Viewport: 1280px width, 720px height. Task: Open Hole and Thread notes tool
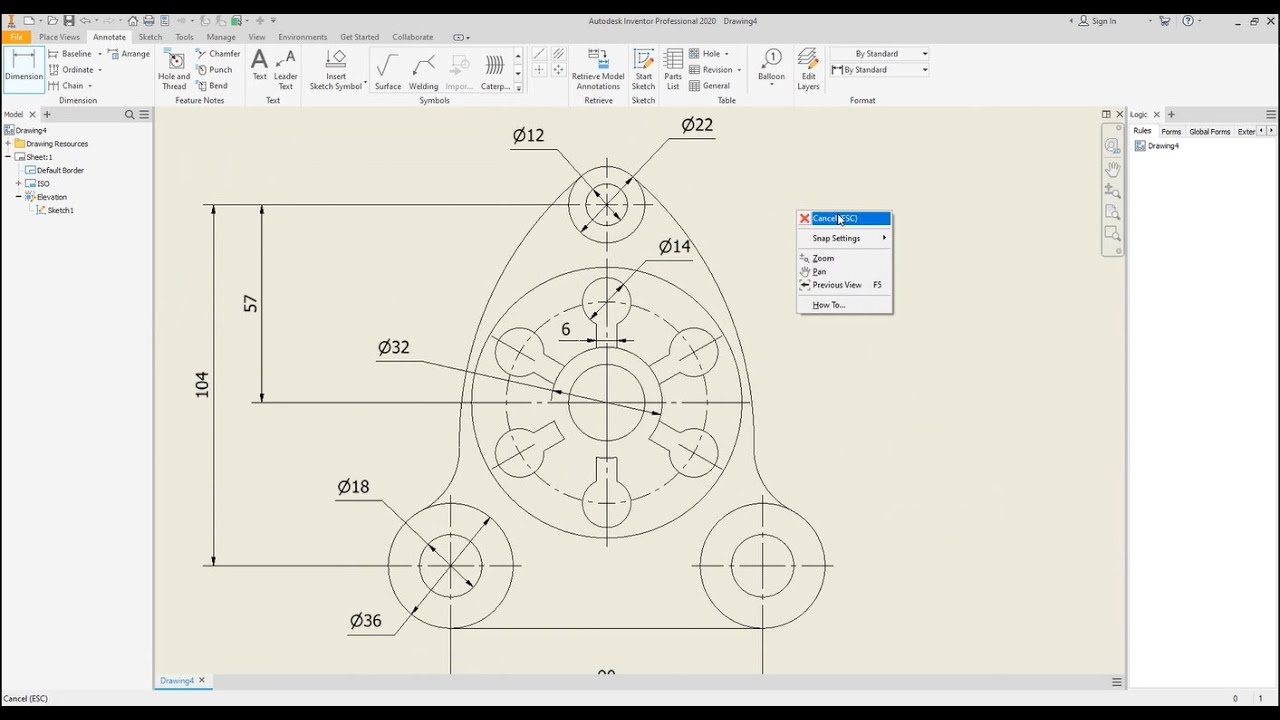tap(174, 70)
